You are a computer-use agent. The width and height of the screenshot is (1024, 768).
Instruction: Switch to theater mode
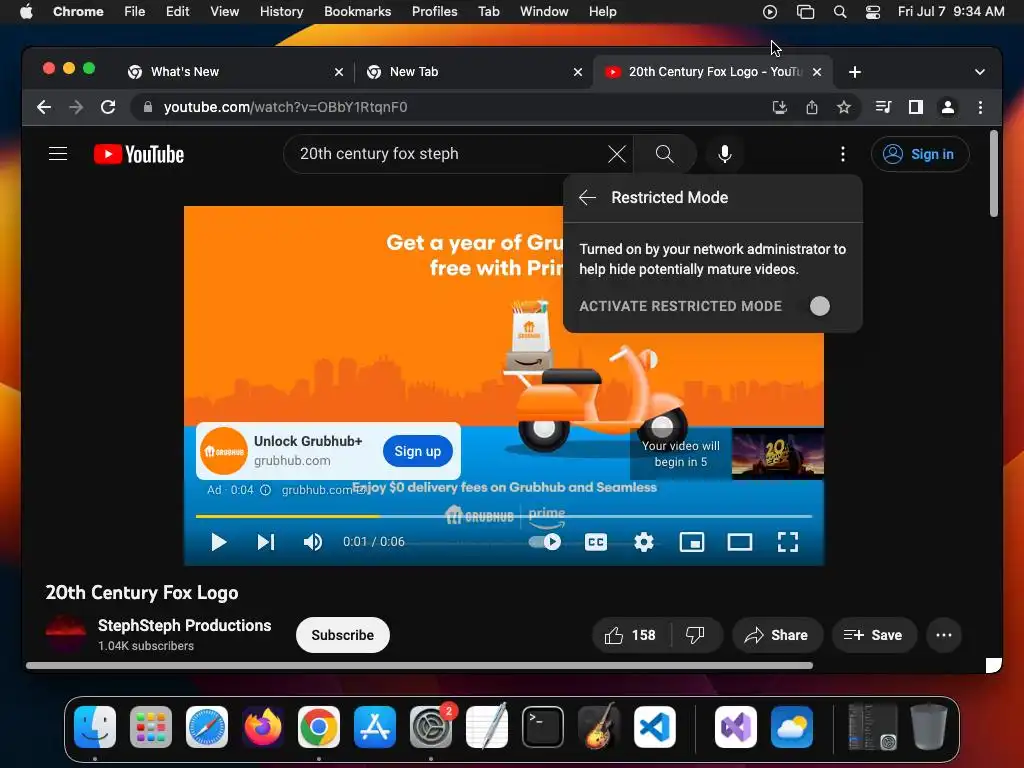(x=740, y=542)
